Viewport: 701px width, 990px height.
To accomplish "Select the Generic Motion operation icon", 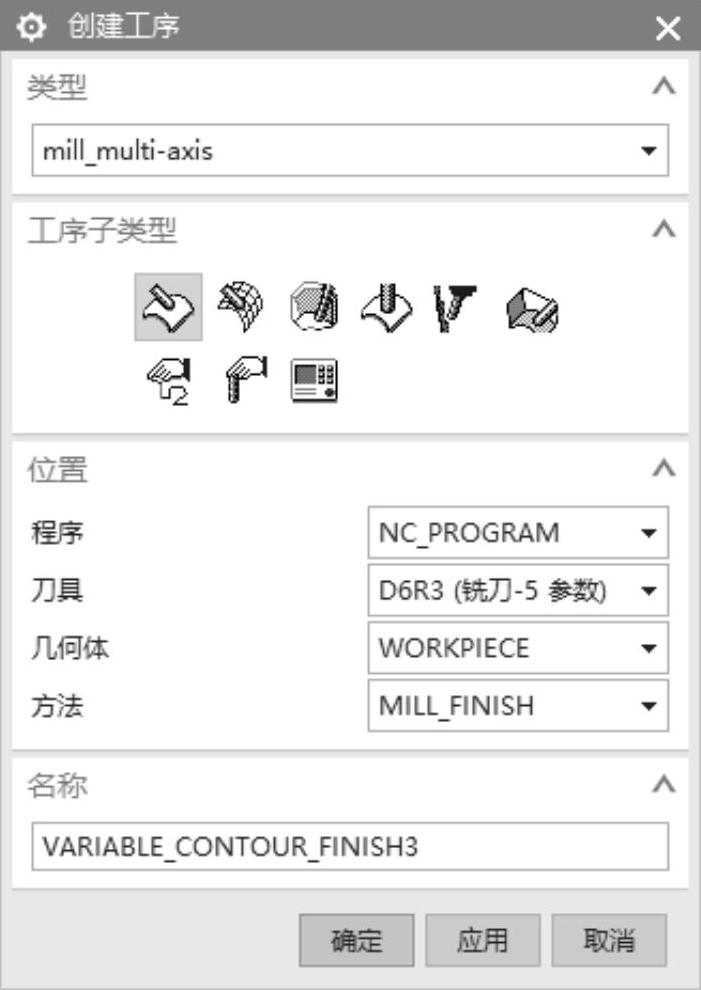I will click(x=168, y=381).
